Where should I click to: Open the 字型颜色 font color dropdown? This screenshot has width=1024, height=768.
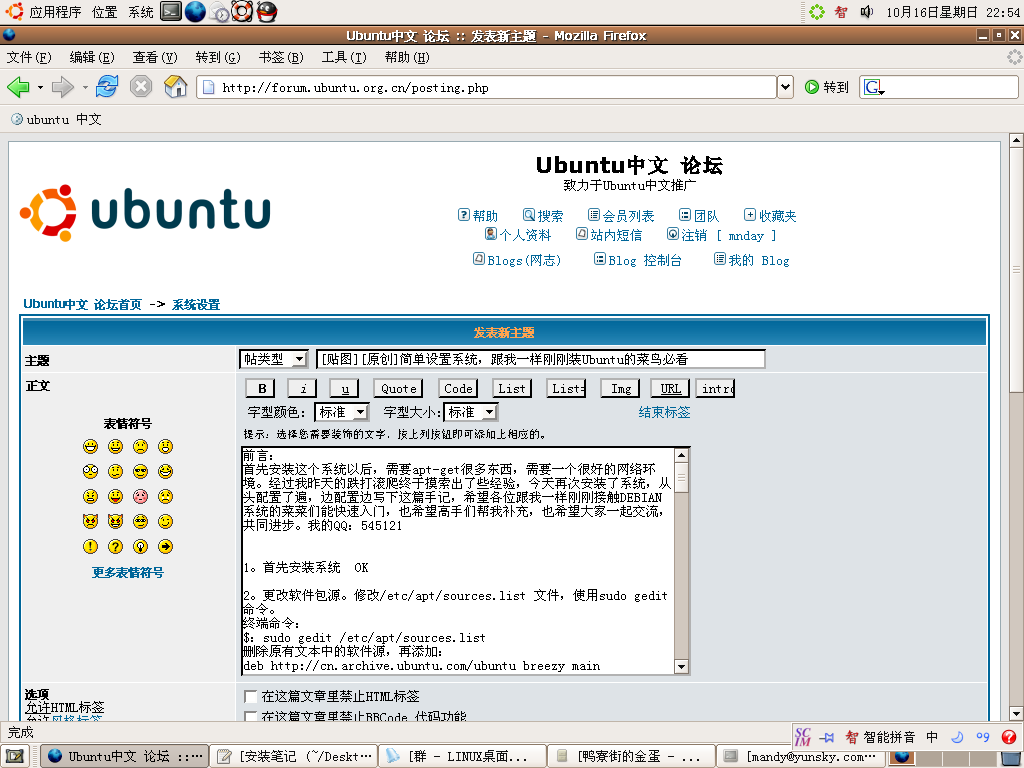coord(342,412)
